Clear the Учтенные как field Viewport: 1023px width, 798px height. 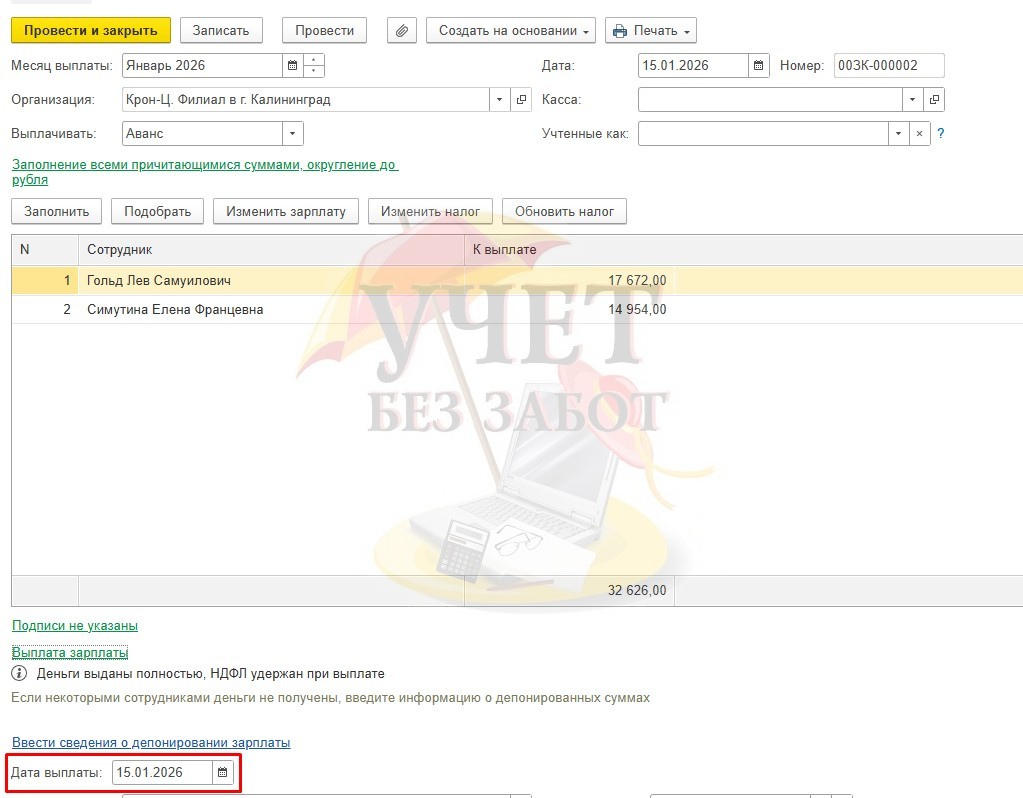coord(919,134)
